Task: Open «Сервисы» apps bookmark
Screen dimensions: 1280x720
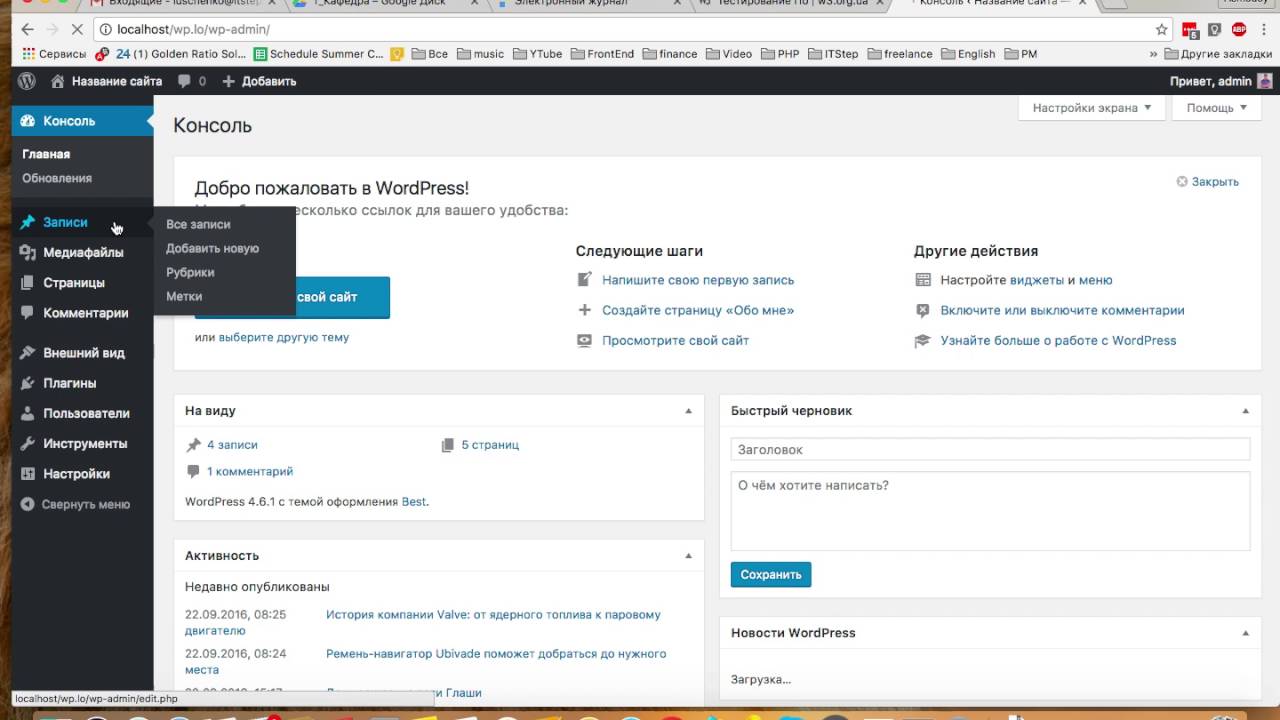Action: [x=55, y=54]
